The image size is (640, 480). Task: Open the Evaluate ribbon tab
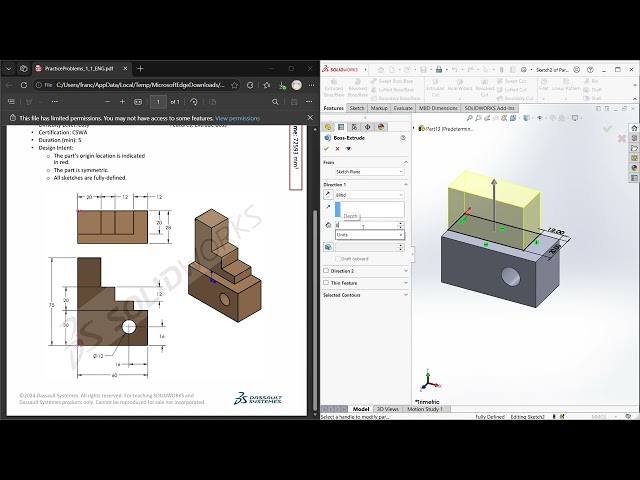[x=403, y=108]
